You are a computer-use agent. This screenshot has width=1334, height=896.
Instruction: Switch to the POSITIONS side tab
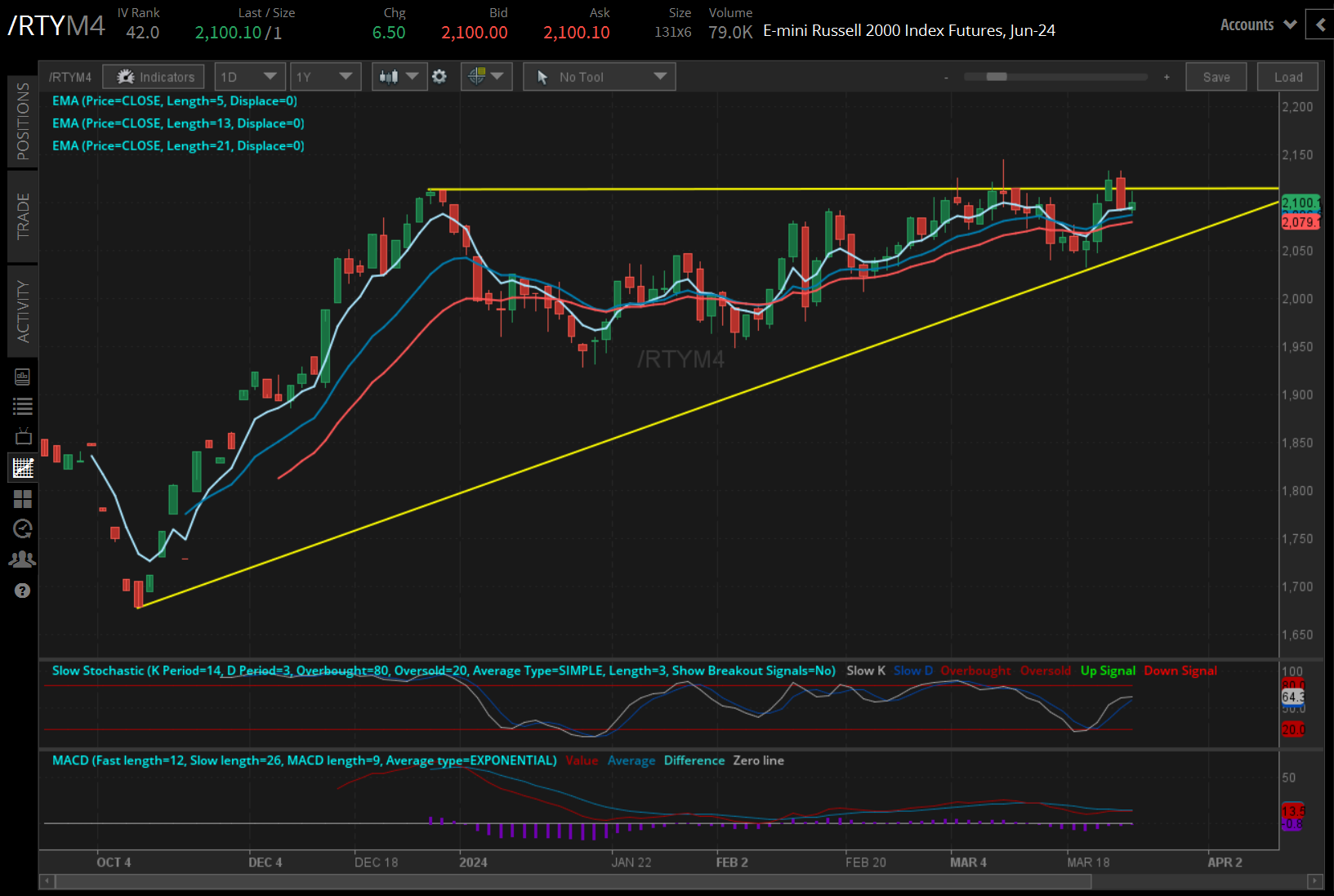point(23,122)
